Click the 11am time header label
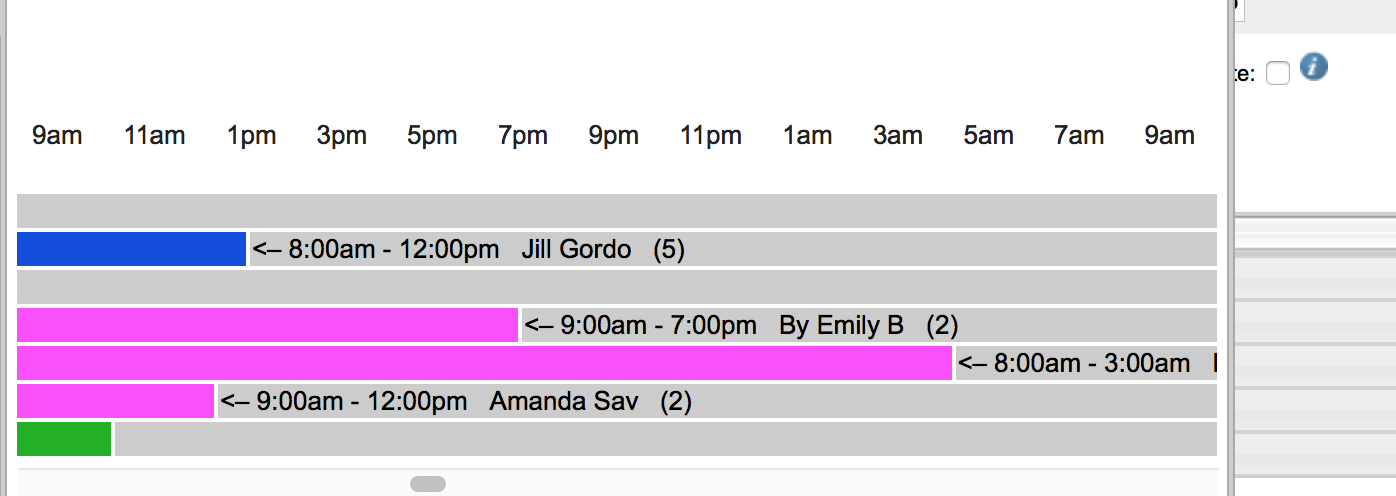1396x496 pixels. tap(154, 136)
